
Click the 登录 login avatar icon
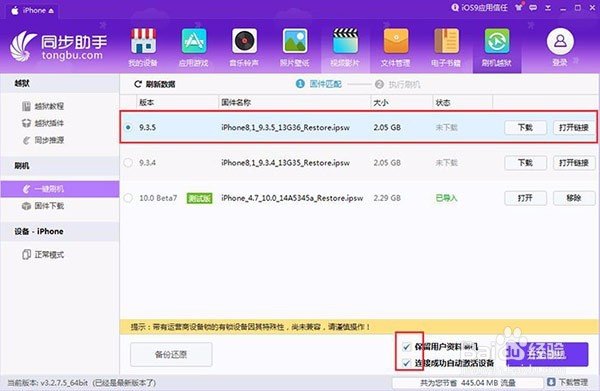[x=560, y=41]
